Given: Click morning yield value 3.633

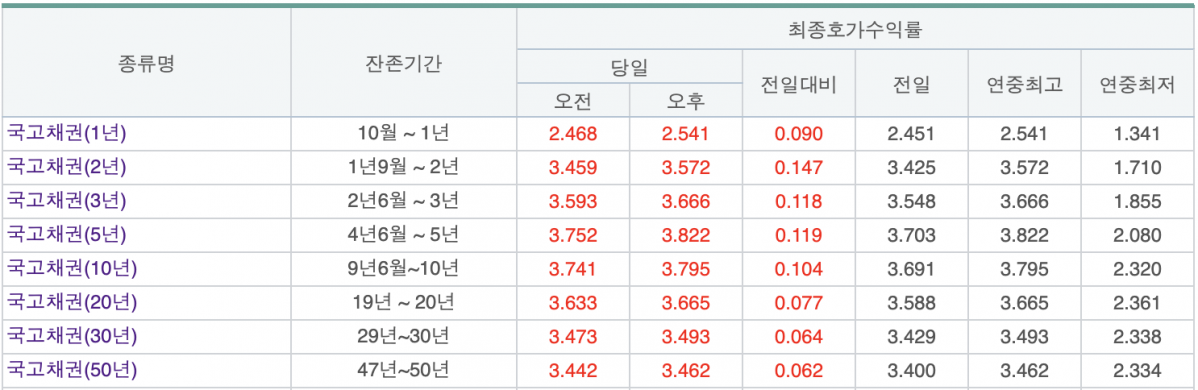Looking at the screenshot, I should coord(573,303).
